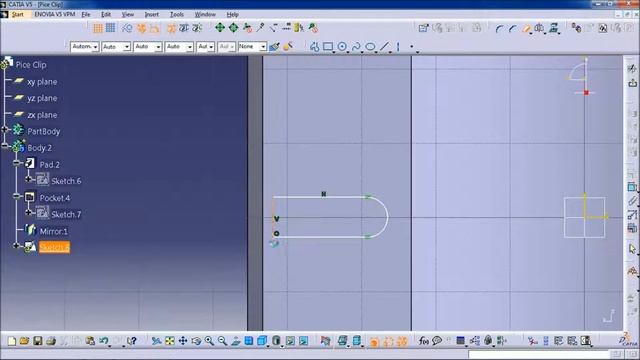
Task: Toggle Geometrical Constraints icon
Action: pyautogui.click(x=141, y=28)
